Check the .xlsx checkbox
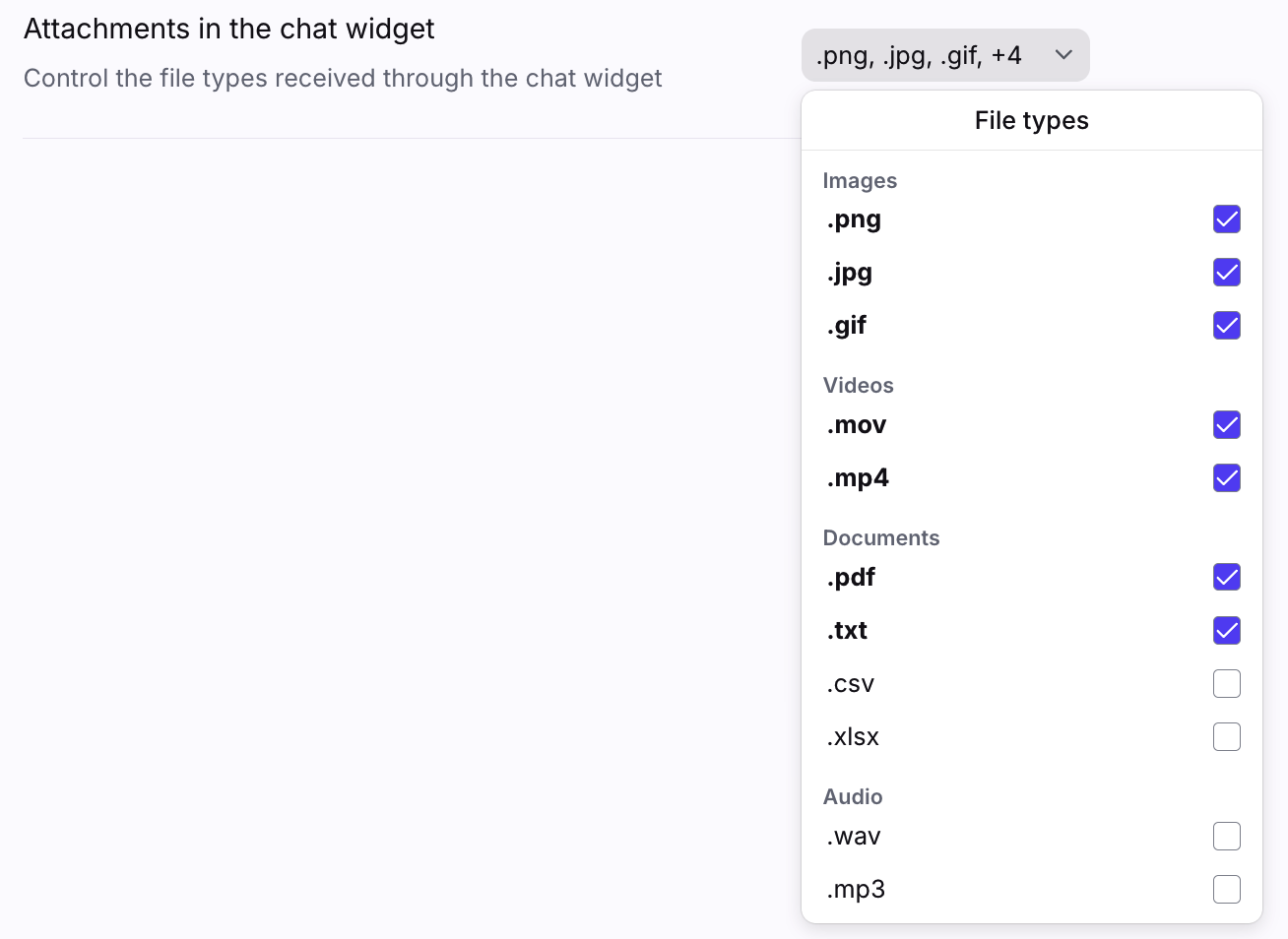 click(x=1226, y=737)
